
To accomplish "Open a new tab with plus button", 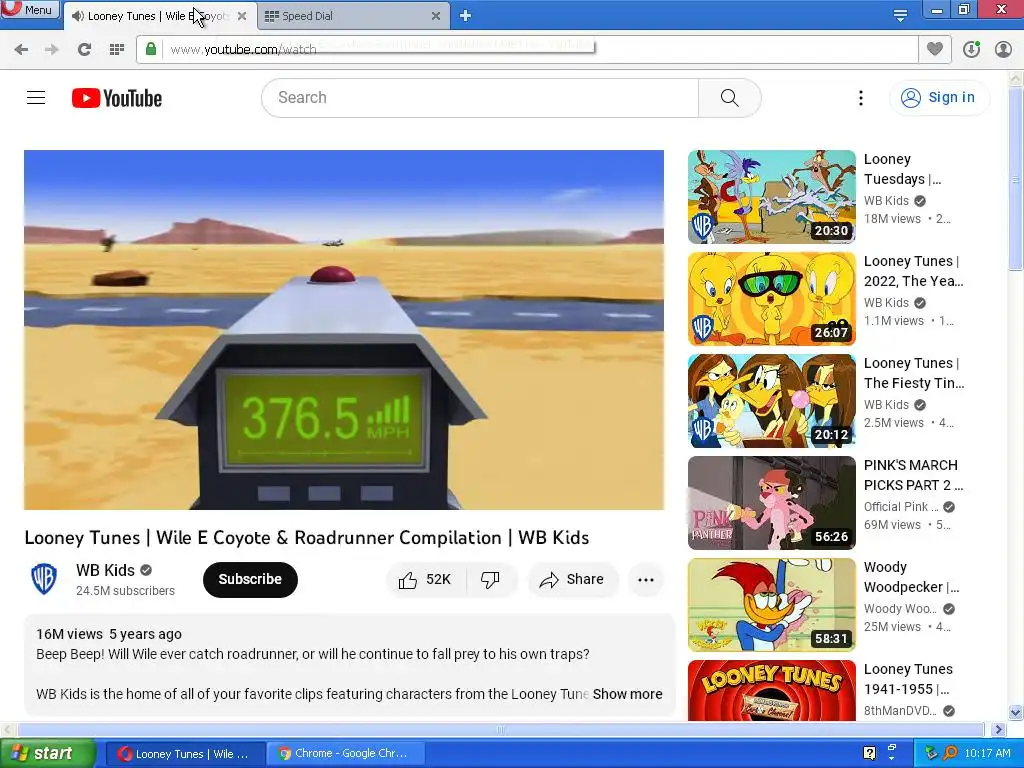I will point(465,16).
